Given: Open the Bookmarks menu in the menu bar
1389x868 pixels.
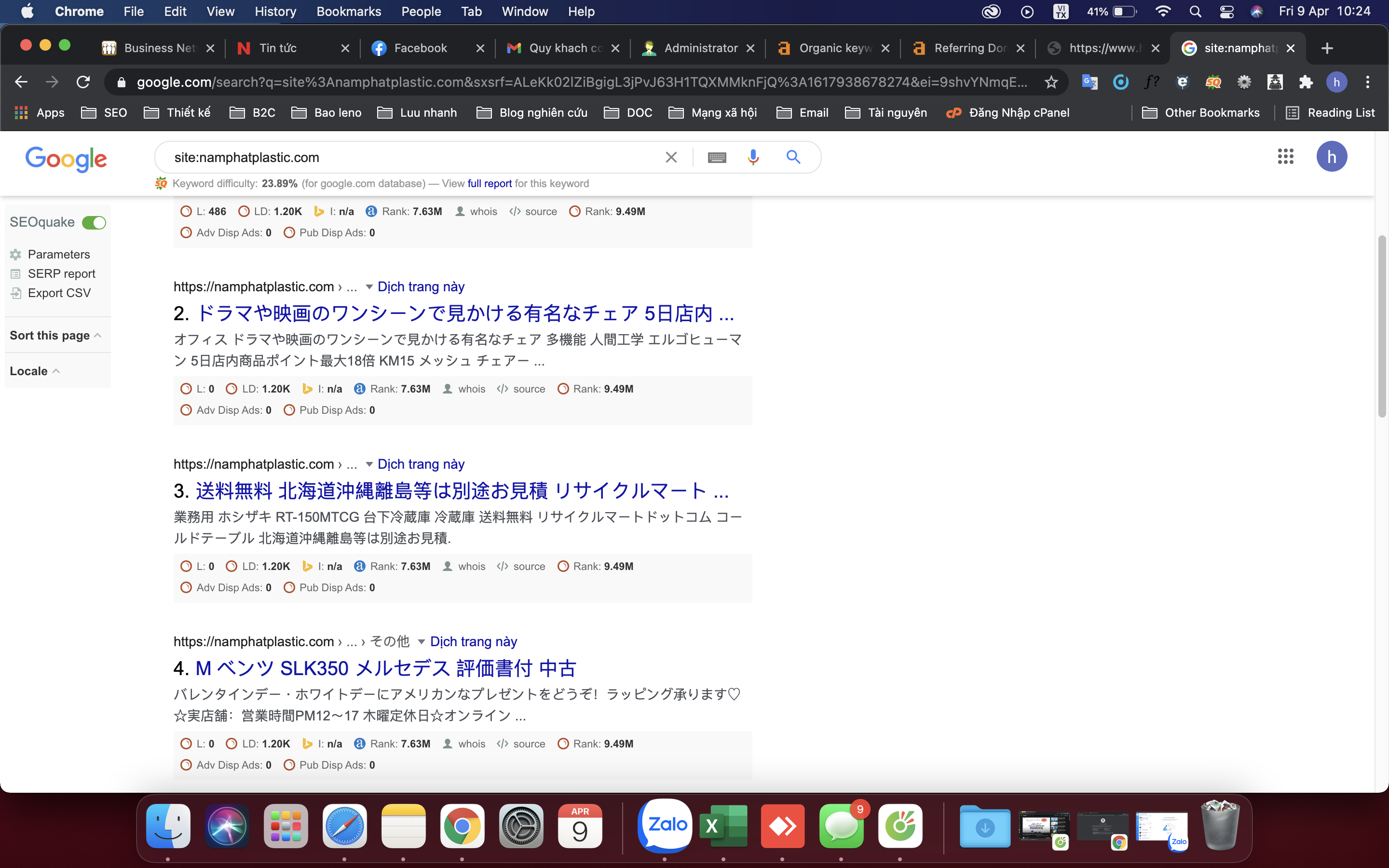Looking at the screenshot, I should point(349,12).
